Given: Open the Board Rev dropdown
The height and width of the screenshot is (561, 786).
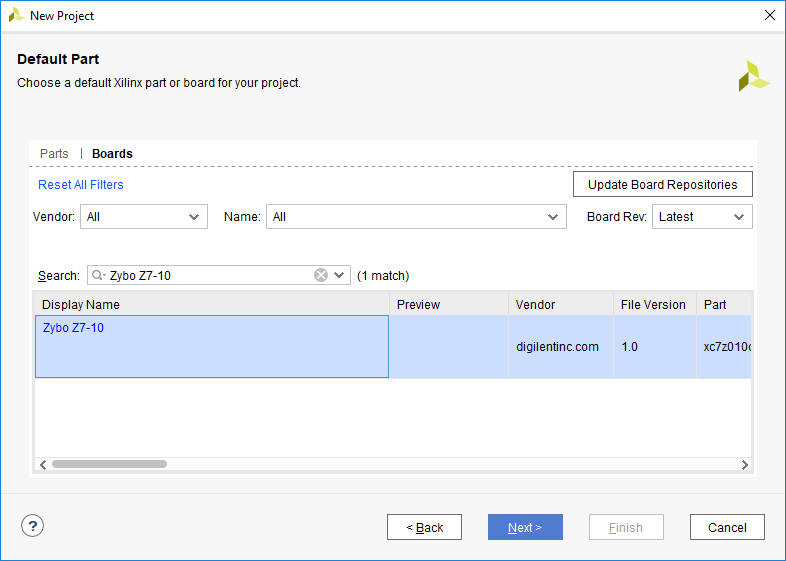Looking at the screenshot, I should tap(702, 217).
